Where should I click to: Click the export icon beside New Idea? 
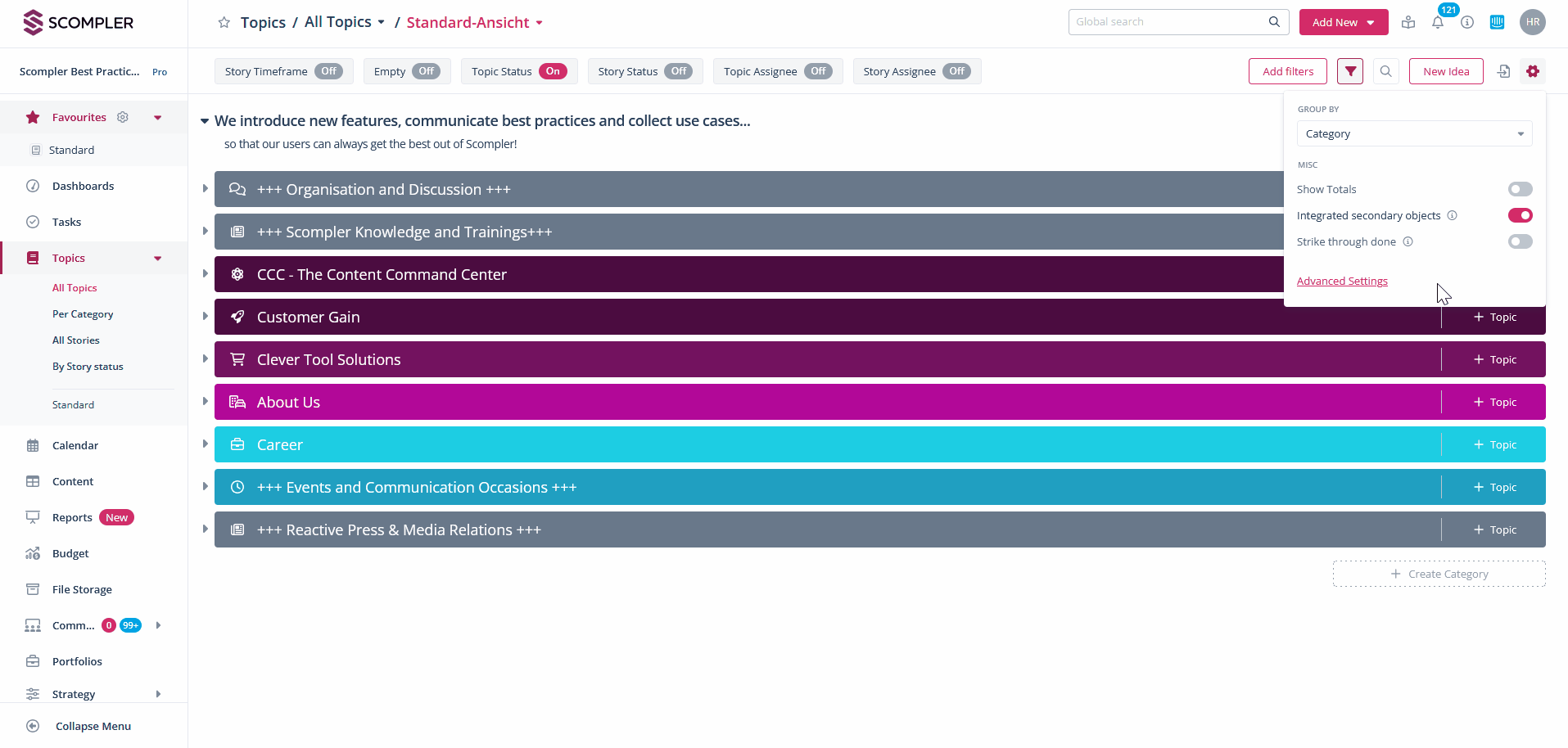tap(1503, 71)
